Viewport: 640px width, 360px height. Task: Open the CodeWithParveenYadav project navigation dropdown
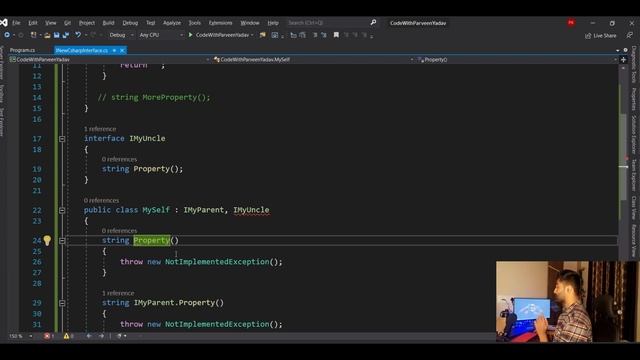(109, 60)
